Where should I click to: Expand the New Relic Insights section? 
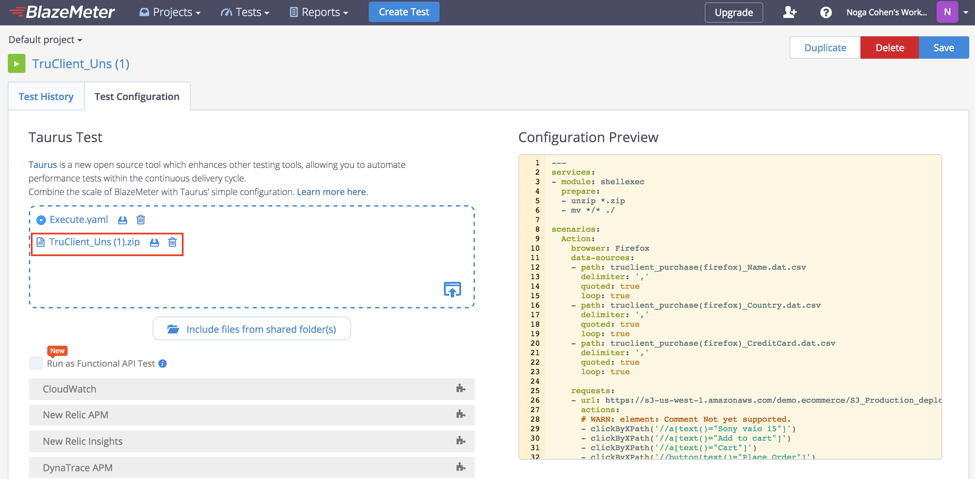pyautogui.click(x=252, y=441)
